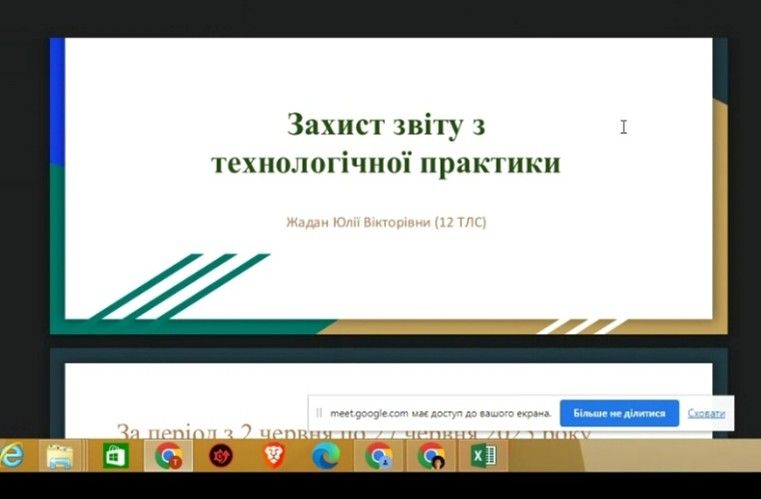This screenshot has height=499, width=761.
Task: Launch the Brave browser icon
Action: point(273,457)
